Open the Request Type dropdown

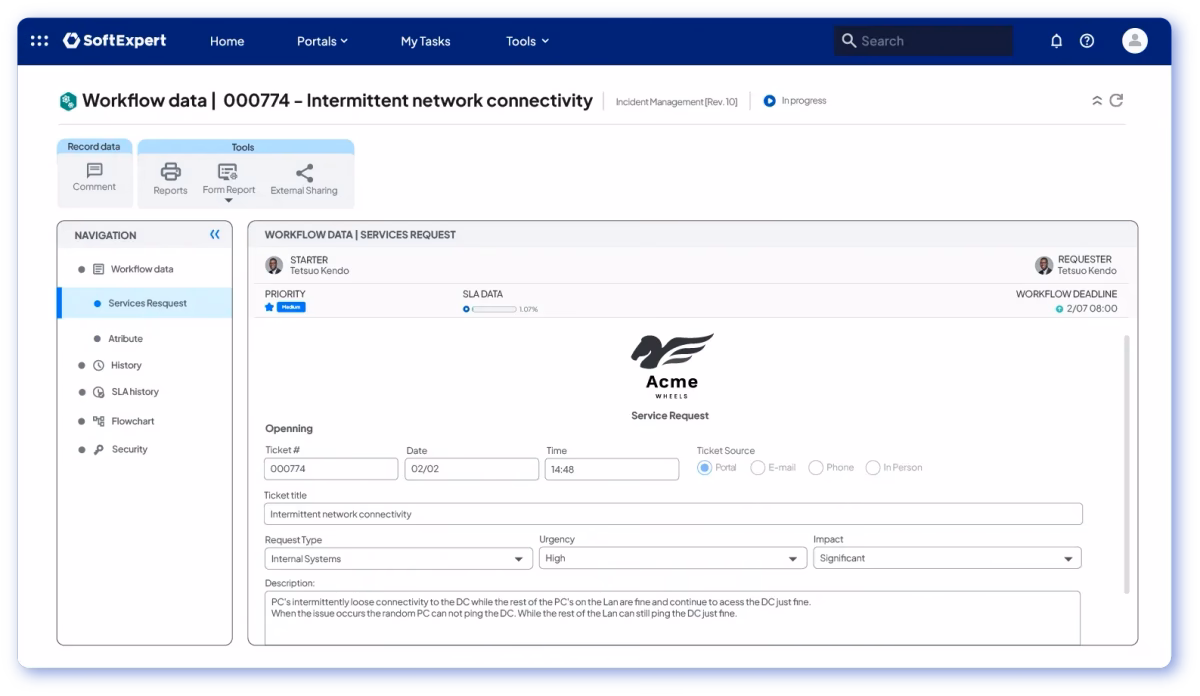pyautogui.click(x=398, y=559)
